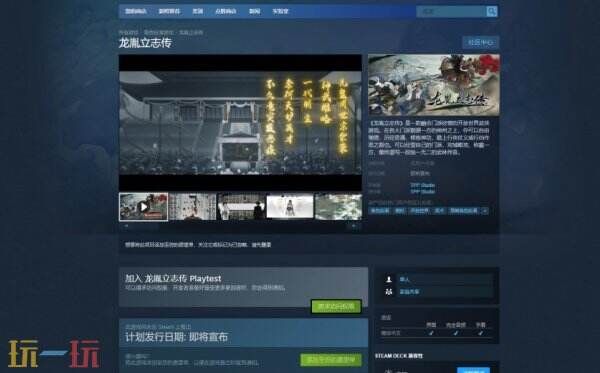Click the full audio language checkmark
This screenshot has width=600, height=373.
[x=455, y=333]
